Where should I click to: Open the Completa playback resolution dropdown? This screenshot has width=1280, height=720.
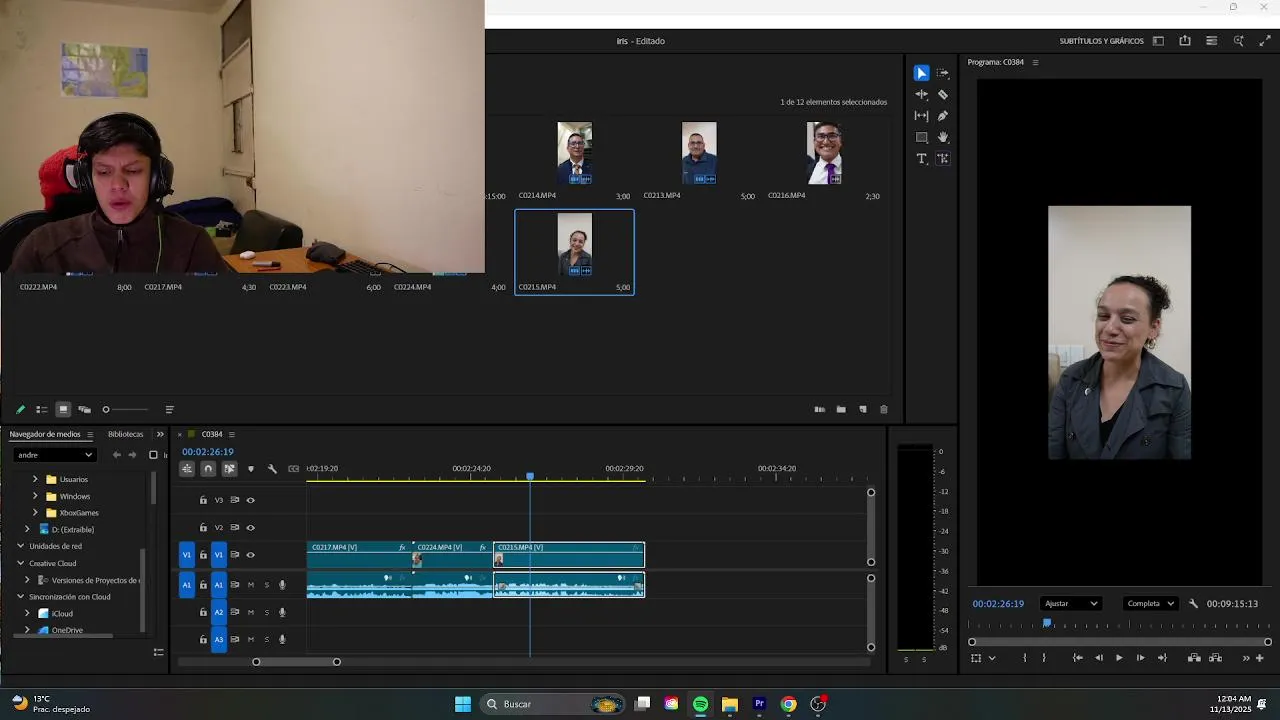[1150, 603]
